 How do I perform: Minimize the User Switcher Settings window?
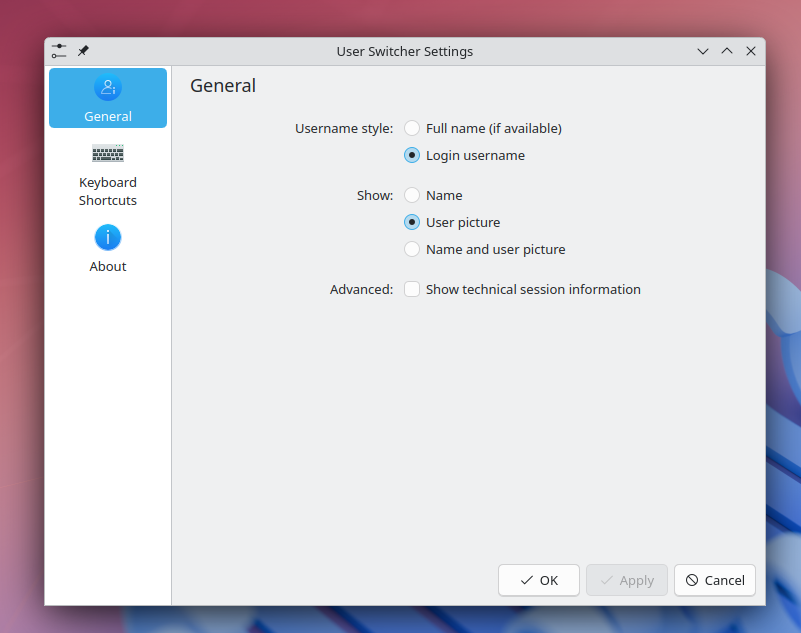click(x=703, y=51)
